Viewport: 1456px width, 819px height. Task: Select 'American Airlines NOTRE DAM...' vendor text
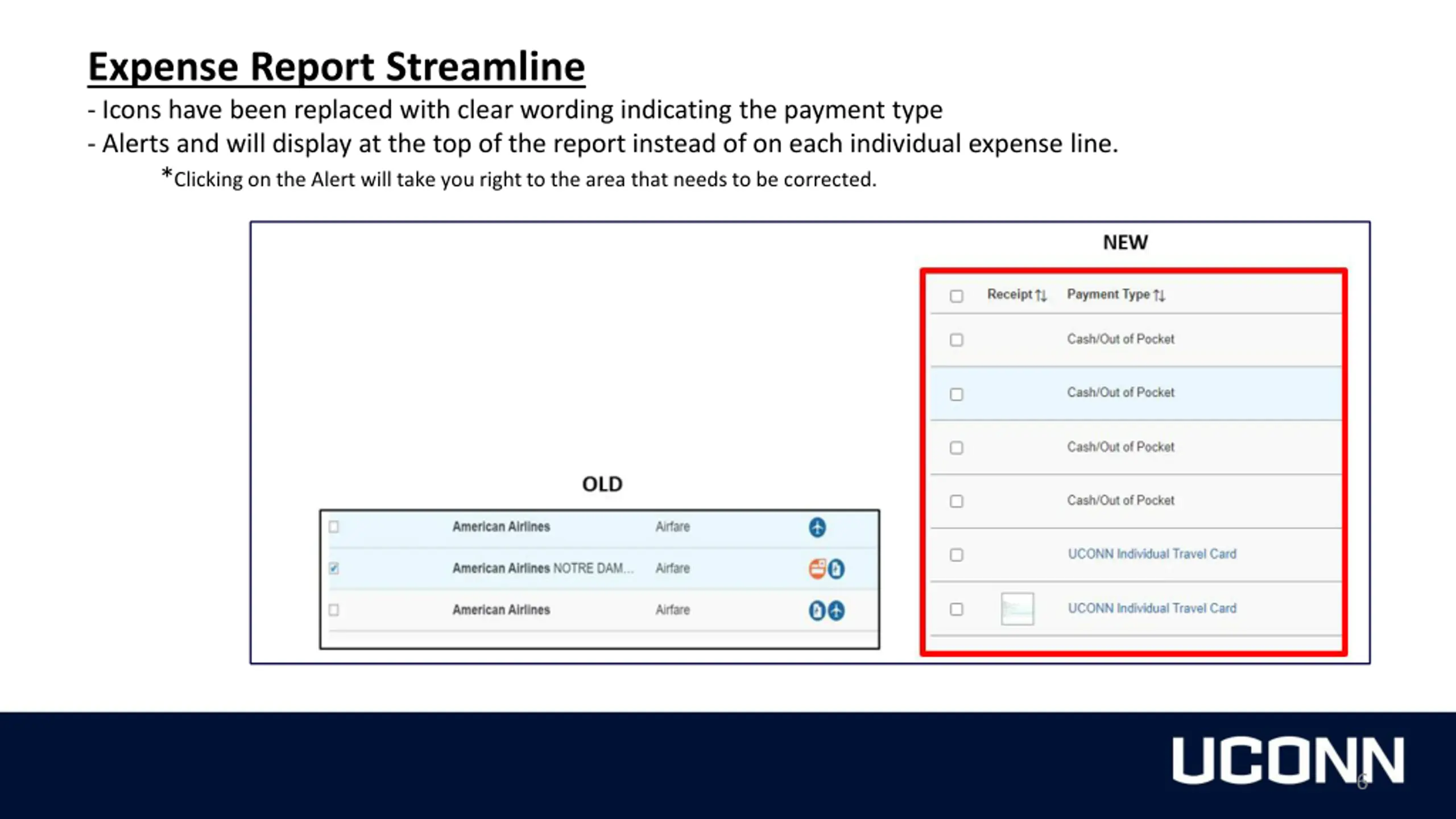(543, 568)
